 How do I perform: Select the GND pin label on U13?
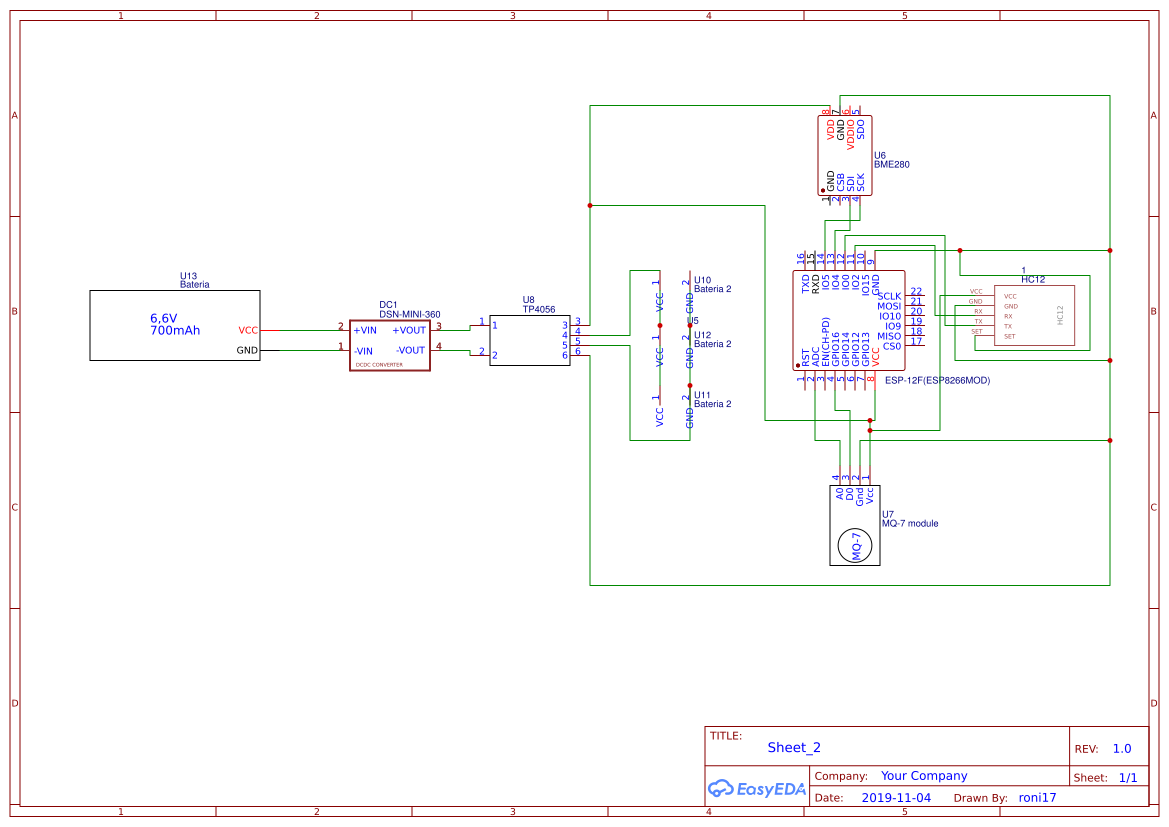pyautogui.click(x=247, y=349)
